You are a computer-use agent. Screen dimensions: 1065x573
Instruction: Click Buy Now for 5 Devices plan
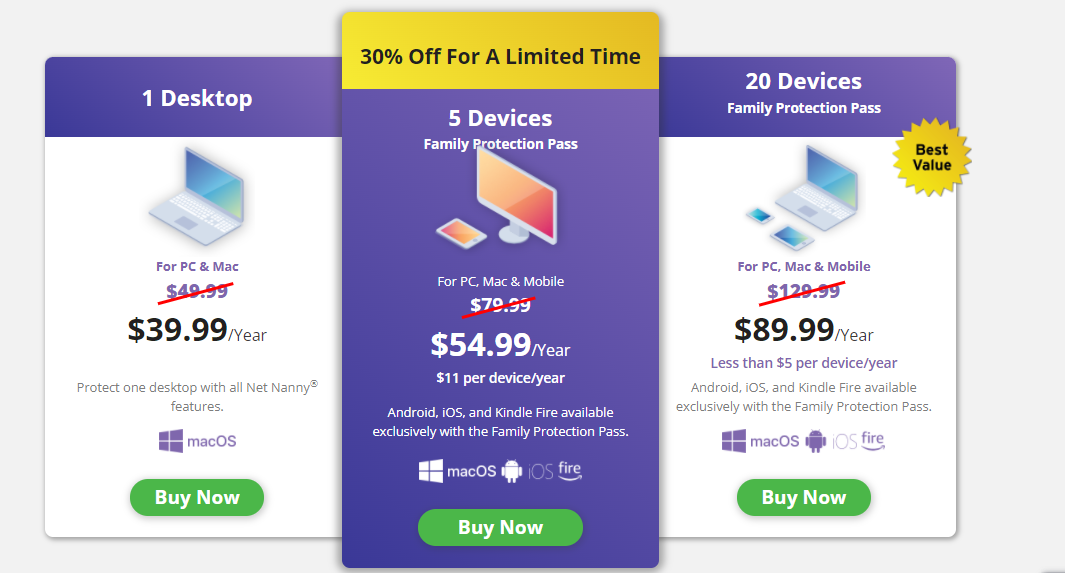[x=501, y=527]
